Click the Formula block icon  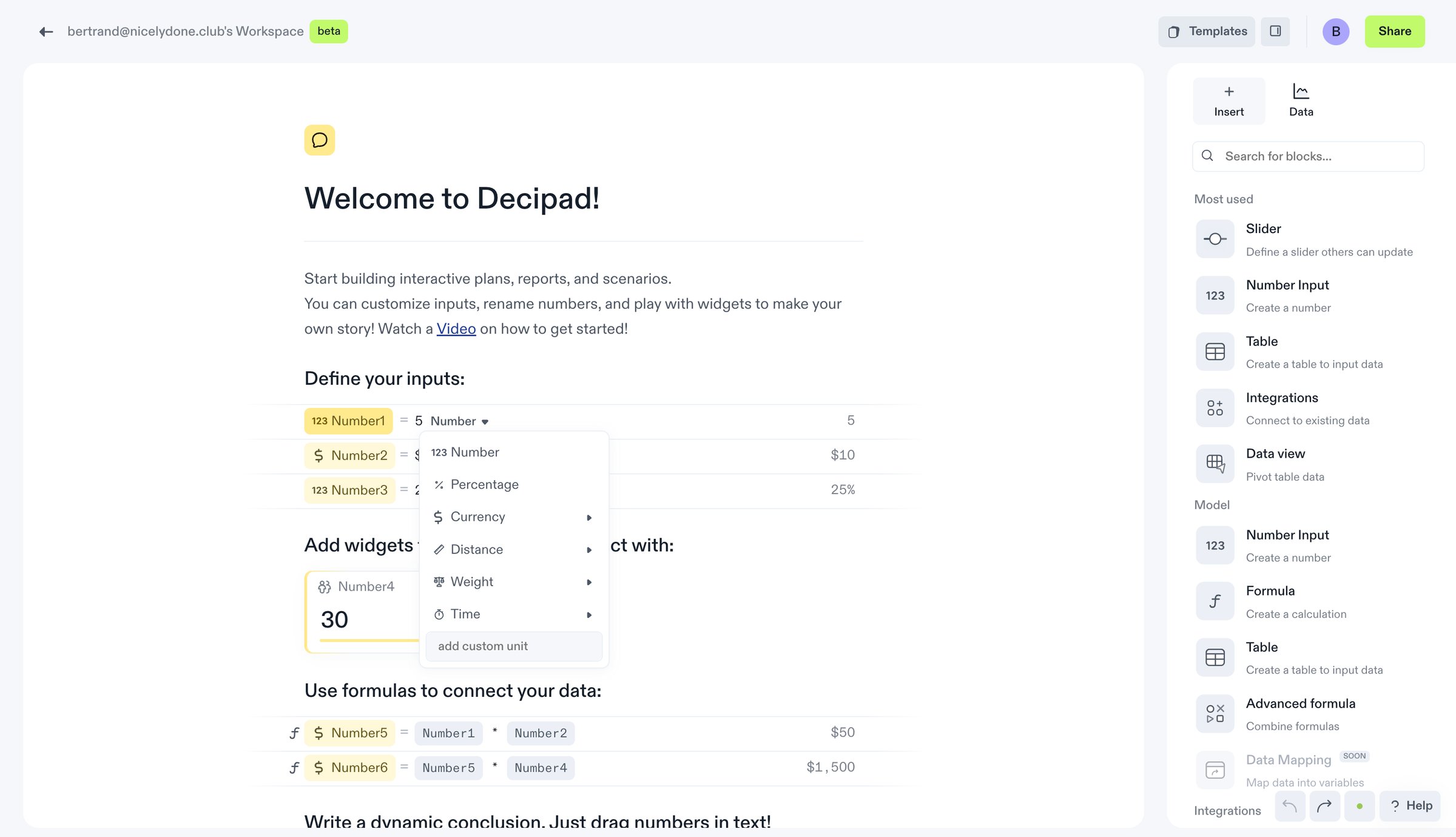(x=1215, y=601)
